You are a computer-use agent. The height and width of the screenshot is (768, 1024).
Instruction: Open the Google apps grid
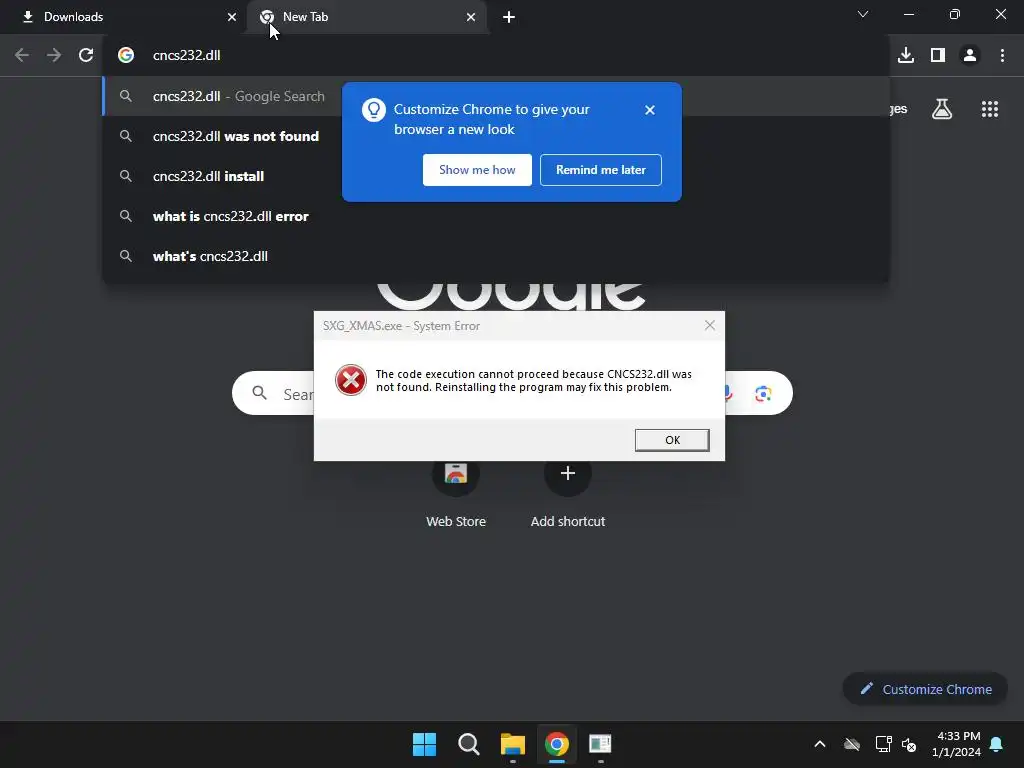(x=990, y=109)
